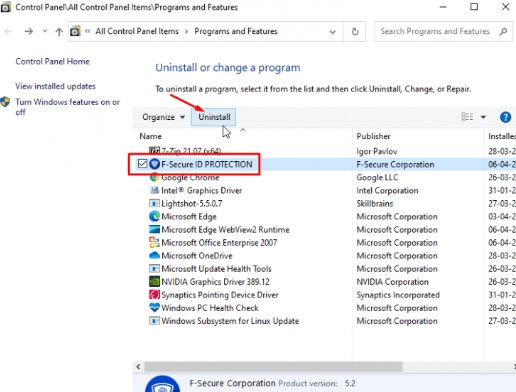This screenshot has width=516, height=392.
Task: Click the horizontal scrollbar thumb
Action: (273, 367)
